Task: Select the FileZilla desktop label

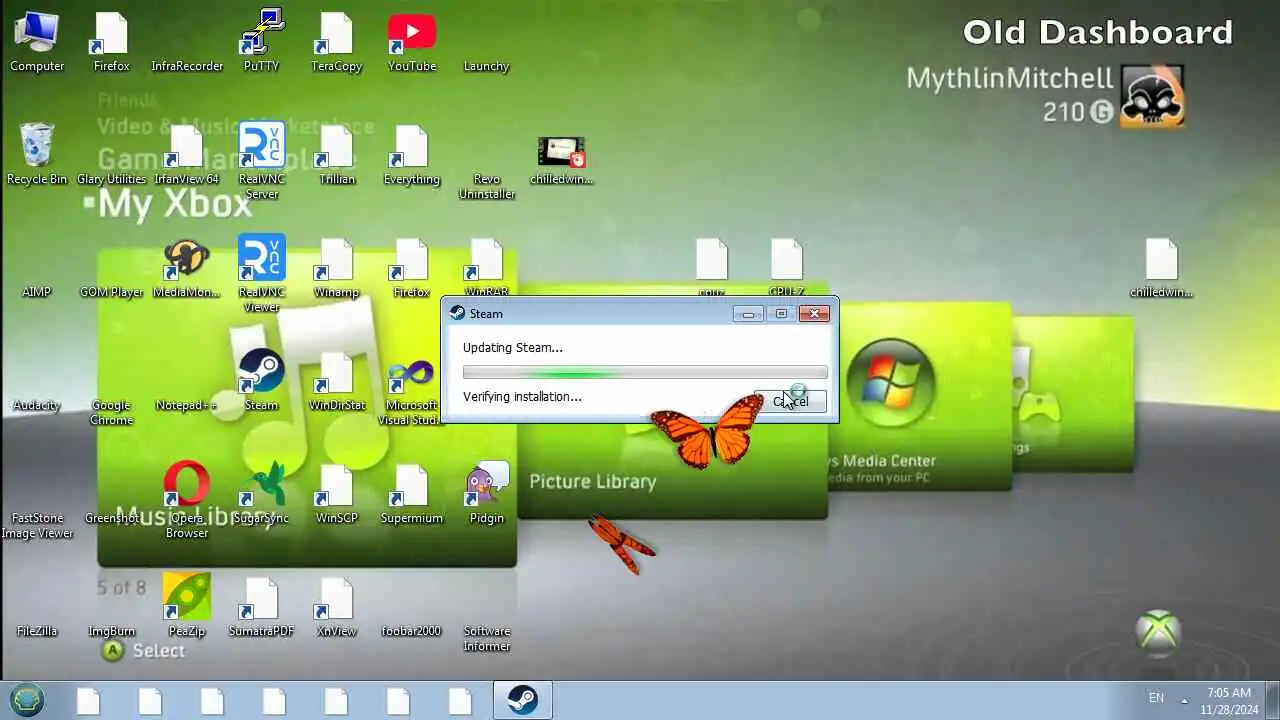Action: 37,631
